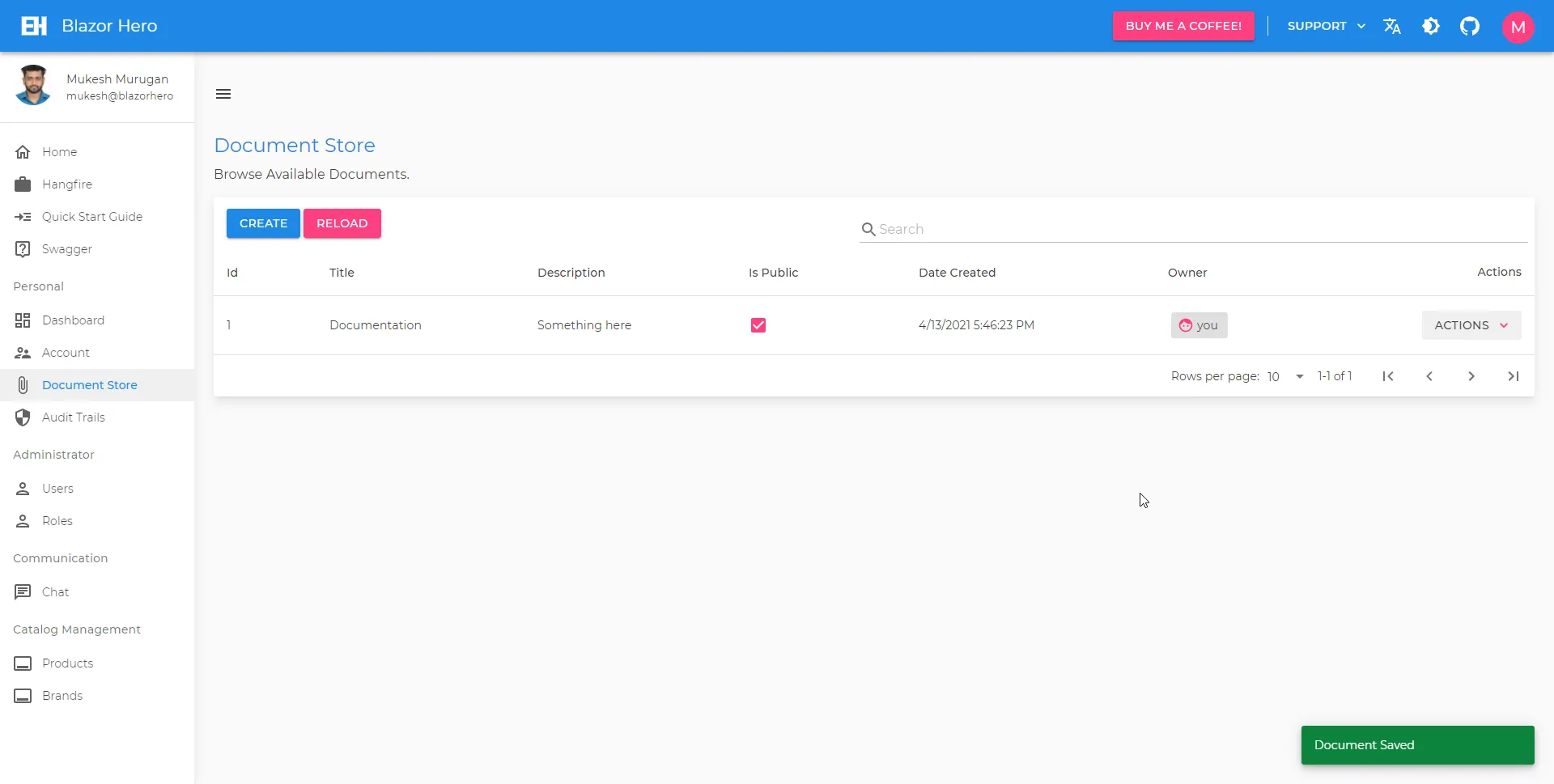
Task: Open Audit Trails using its shield icon
Action: coord(23,417)
